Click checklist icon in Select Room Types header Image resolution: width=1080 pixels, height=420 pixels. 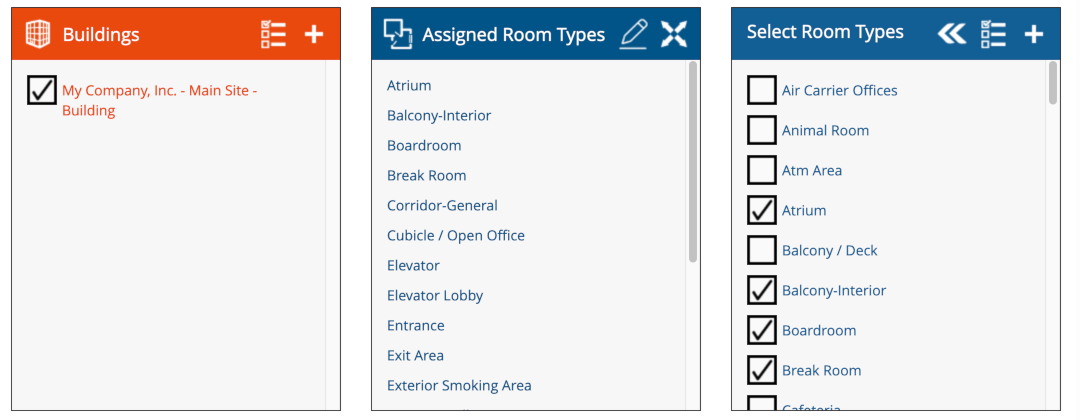[x=993, y=34]
